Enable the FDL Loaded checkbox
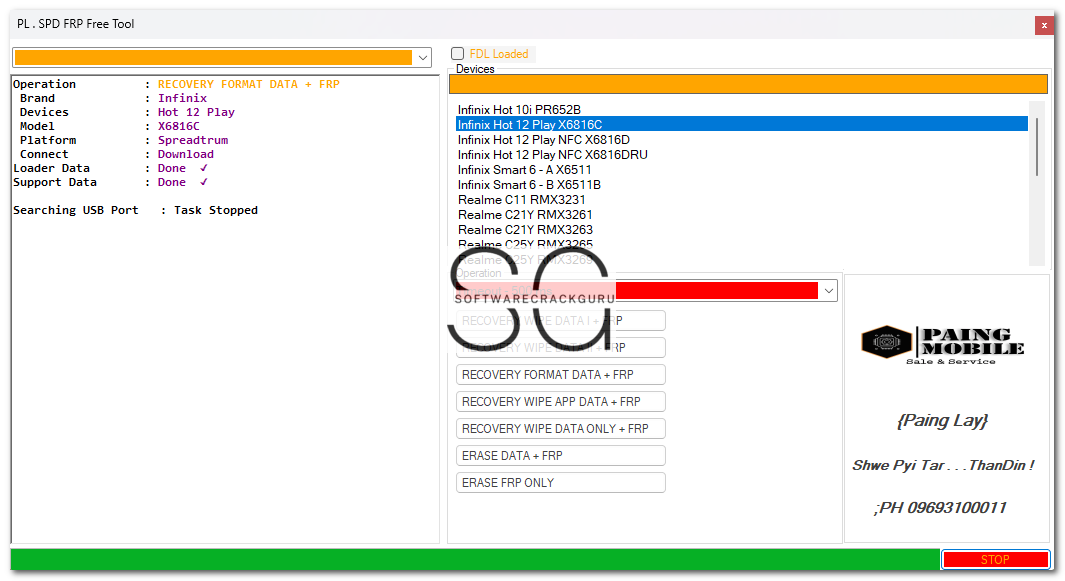The width and height of the screenshot is (1065, 581). pos(458,54)
